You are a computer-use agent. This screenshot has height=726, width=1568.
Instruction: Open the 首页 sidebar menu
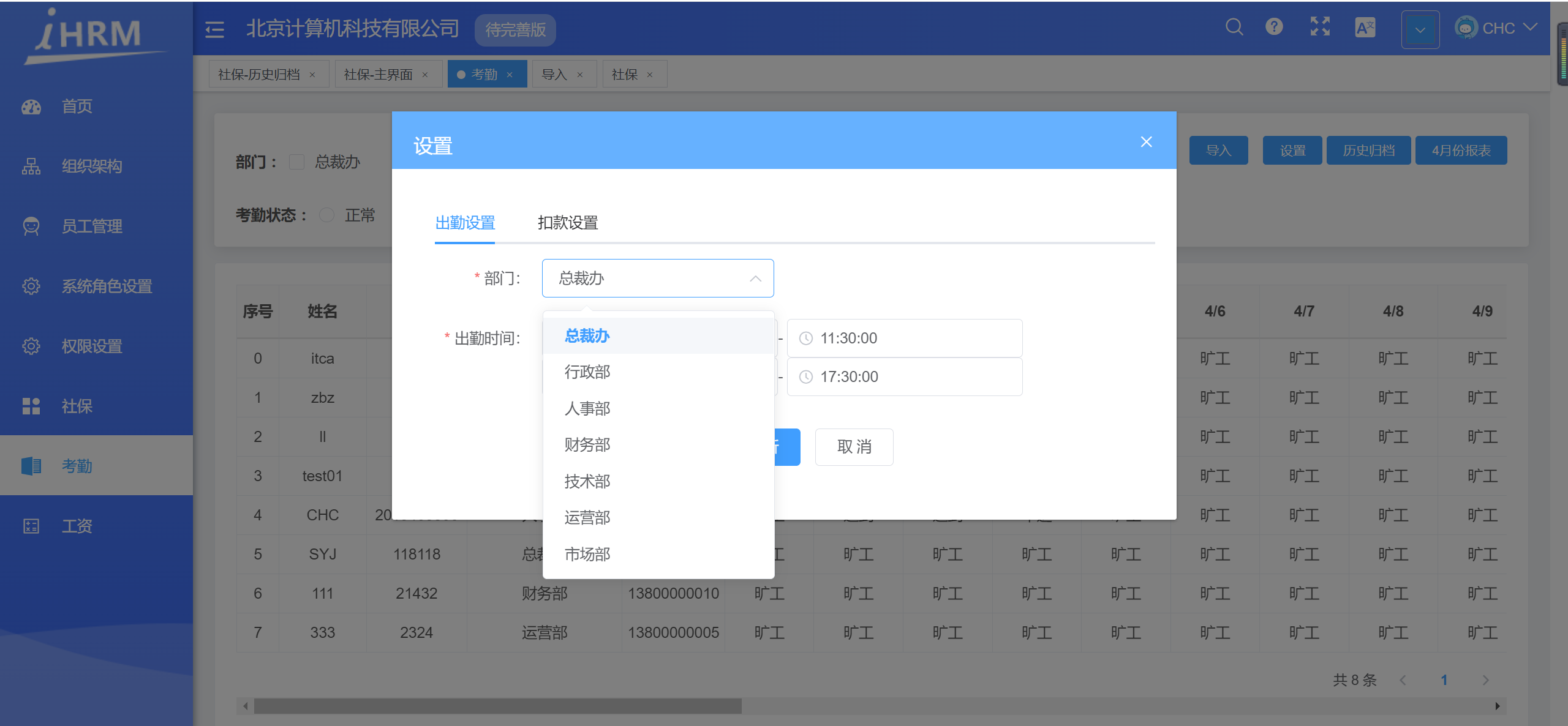click(x=96, y=107)
